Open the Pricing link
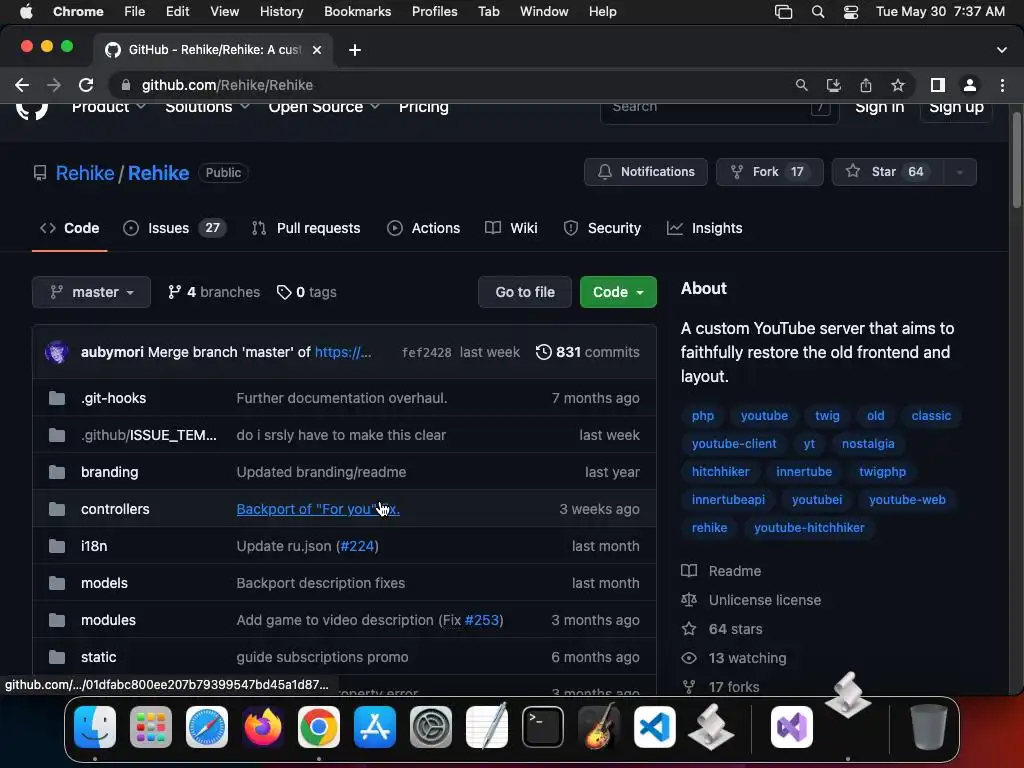The height and width of the screenshot is (768, 1024). coord(424,108)
